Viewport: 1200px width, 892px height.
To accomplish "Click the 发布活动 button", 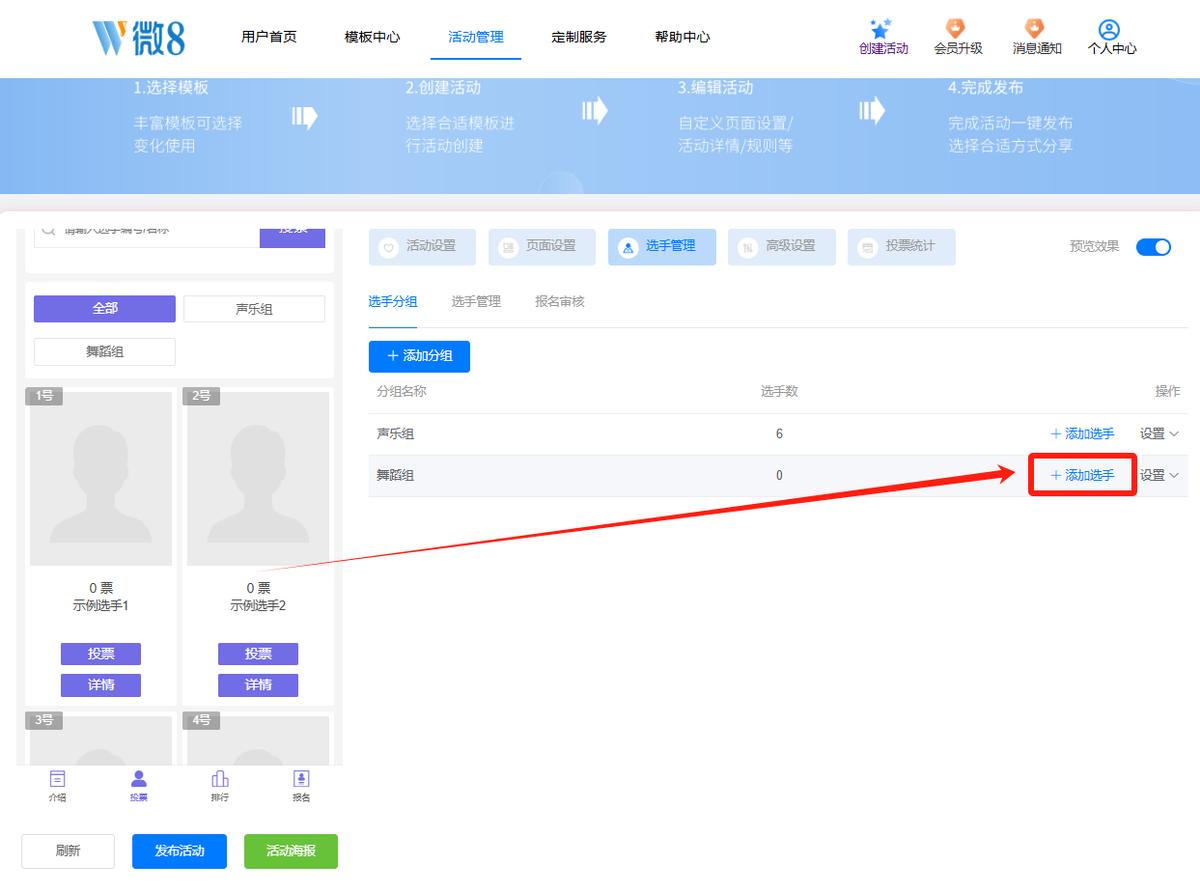I will [x=179, y=851].
